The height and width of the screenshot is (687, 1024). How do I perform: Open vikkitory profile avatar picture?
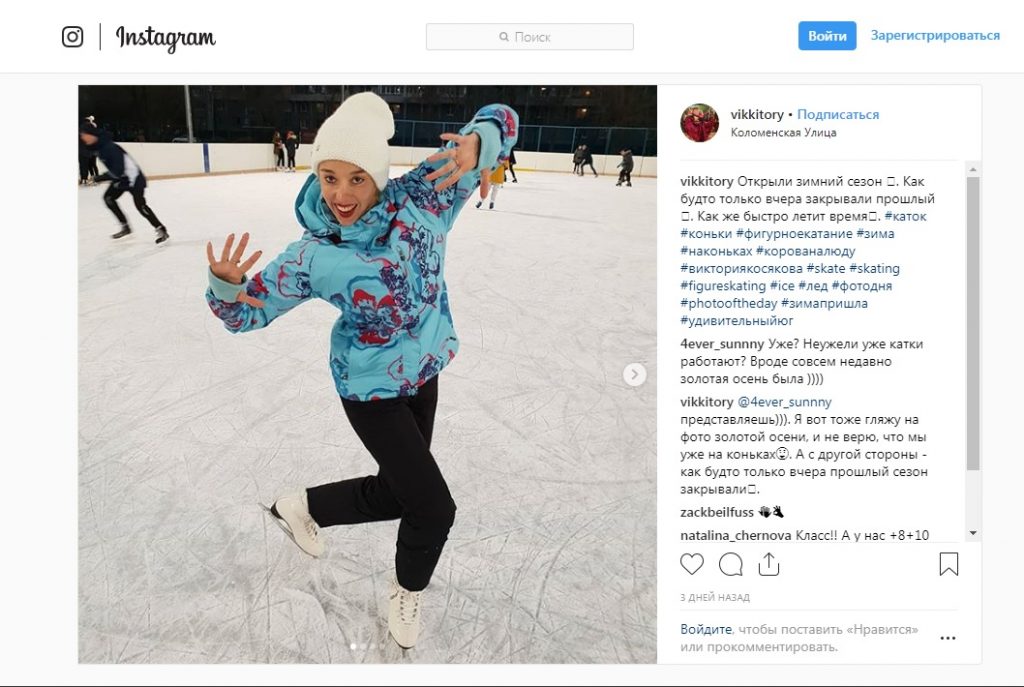[x=699, y=123]
